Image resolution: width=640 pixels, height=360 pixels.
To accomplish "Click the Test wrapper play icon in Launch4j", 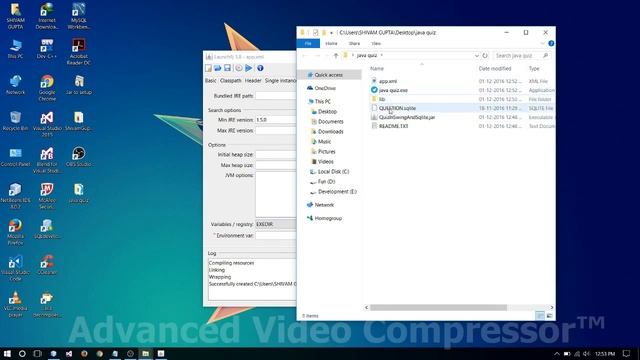I will point(249,68).
